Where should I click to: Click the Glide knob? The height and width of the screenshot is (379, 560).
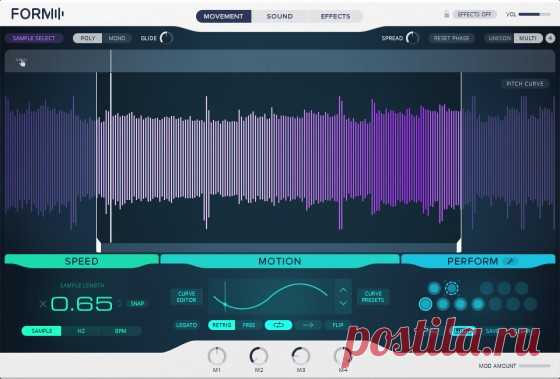pyautogui.click(x=166, y=38)
